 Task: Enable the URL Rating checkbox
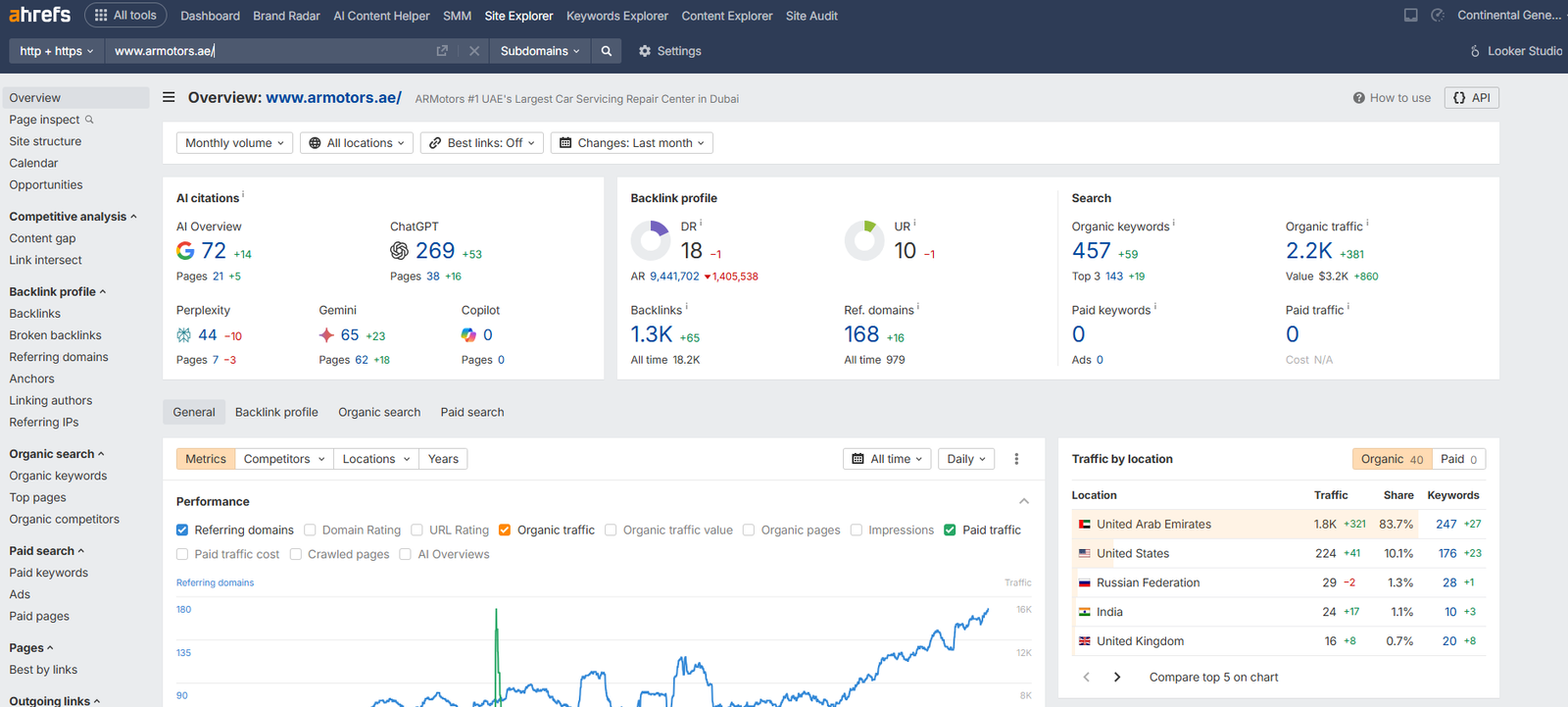coord(416,530)
